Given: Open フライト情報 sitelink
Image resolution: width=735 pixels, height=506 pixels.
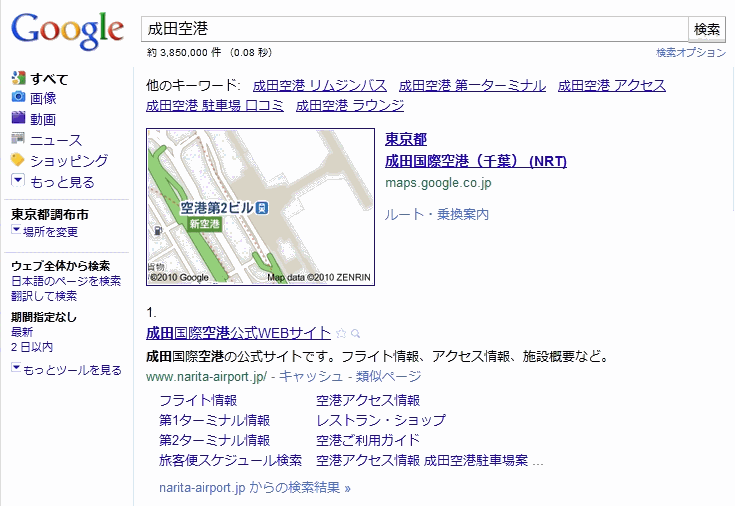Looking at the screenshot, I should point(198,400).
